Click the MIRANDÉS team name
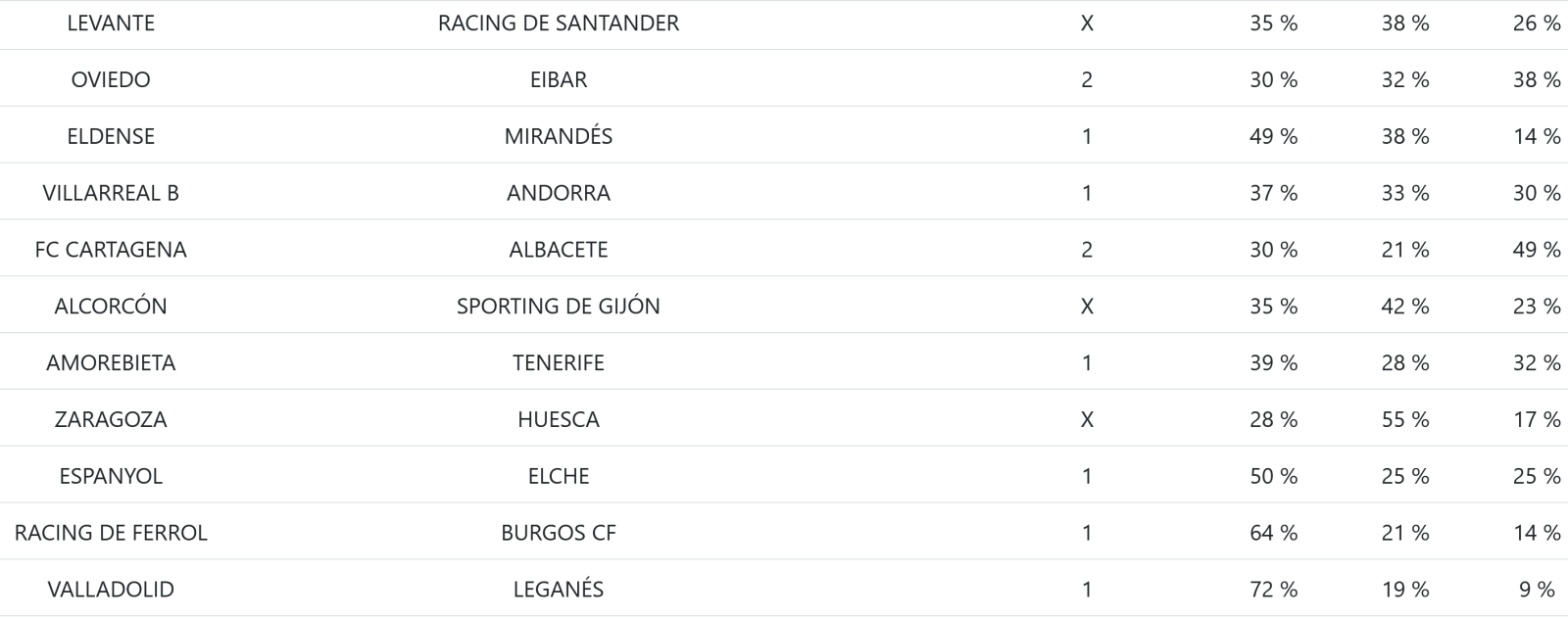1568x618 pixels. 559,136
